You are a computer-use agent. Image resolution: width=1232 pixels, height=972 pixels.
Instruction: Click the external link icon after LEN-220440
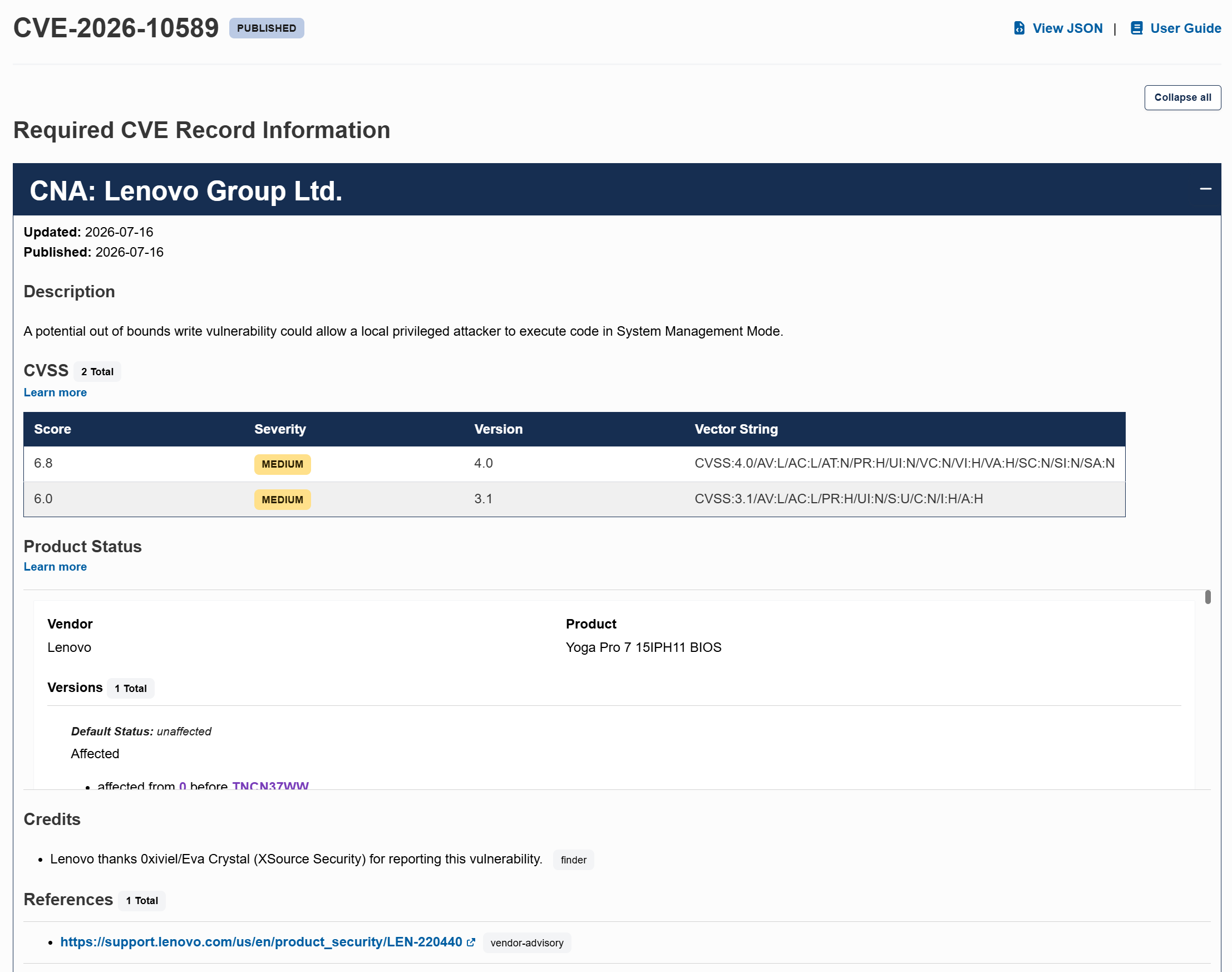(471, 942)
